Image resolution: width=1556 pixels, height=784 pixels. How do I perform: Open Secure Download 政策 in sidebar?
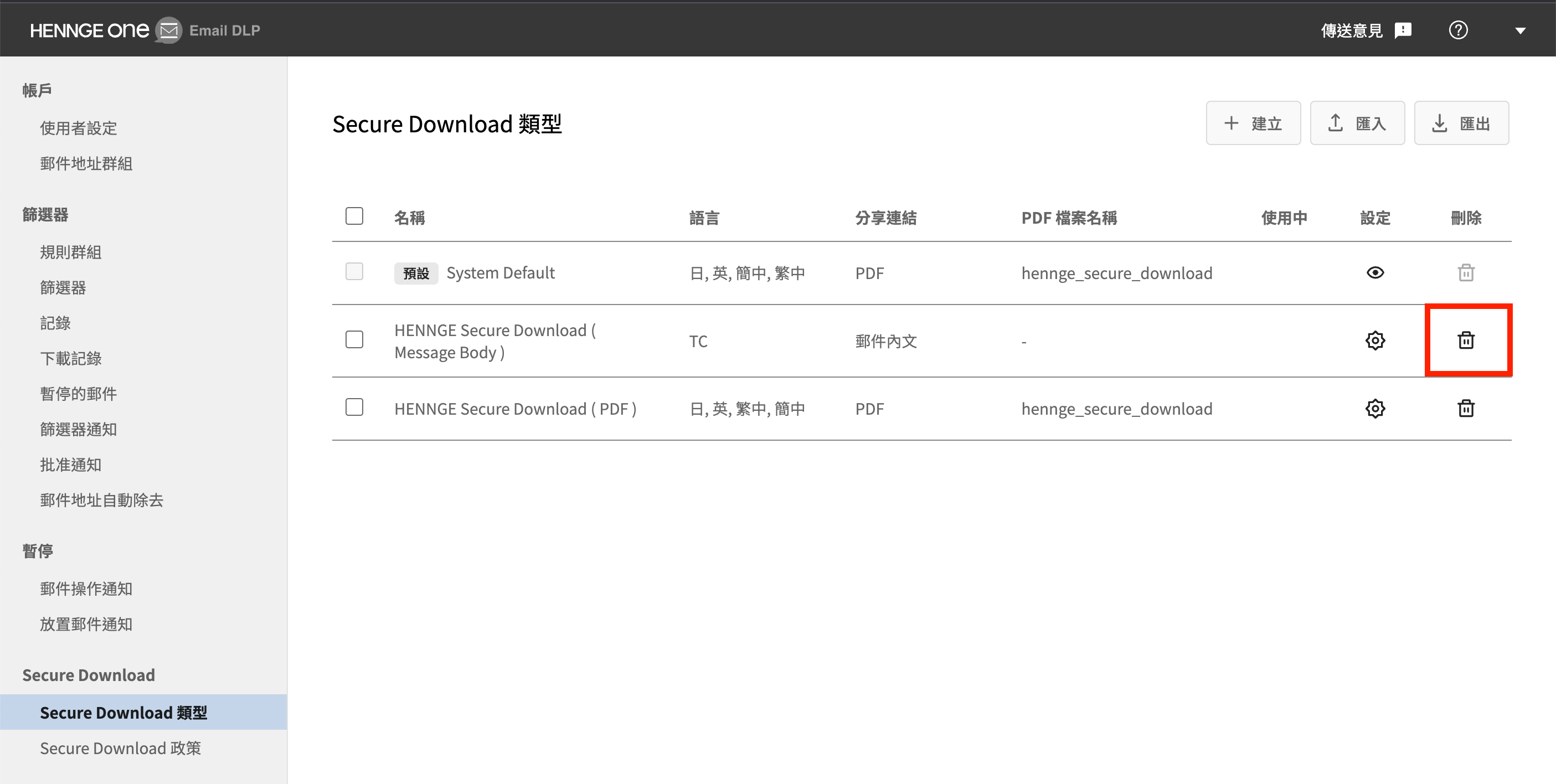click(x=120, y=749)
